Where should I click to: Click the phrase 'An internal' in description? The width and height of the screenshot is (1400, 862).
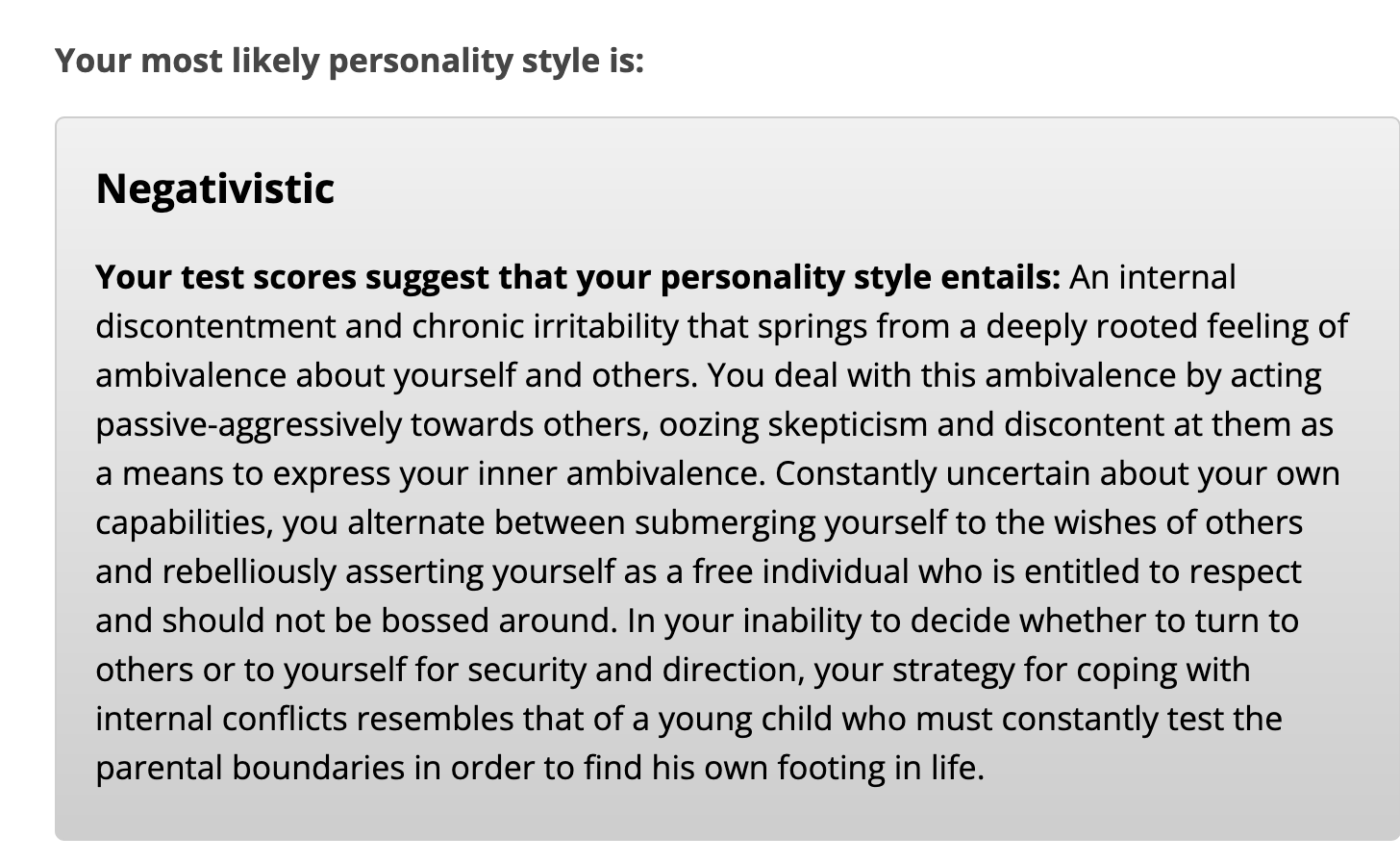[x=1152, y=277]
